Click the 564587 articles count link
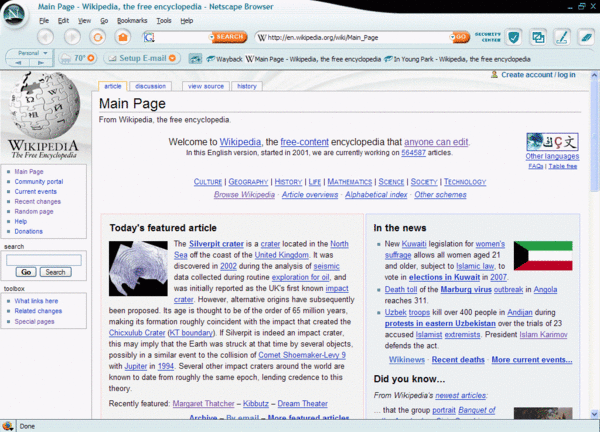This screenshot has height=432, width=600. tap(413, 153)
